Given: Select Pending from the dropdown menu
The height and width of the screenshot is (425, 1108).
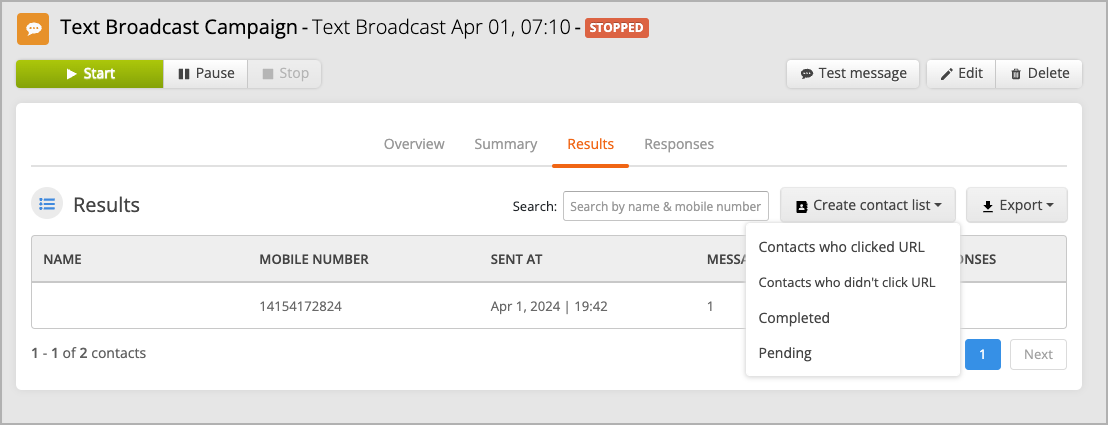Looking at the screenshot, I should [x=785, y=353].
